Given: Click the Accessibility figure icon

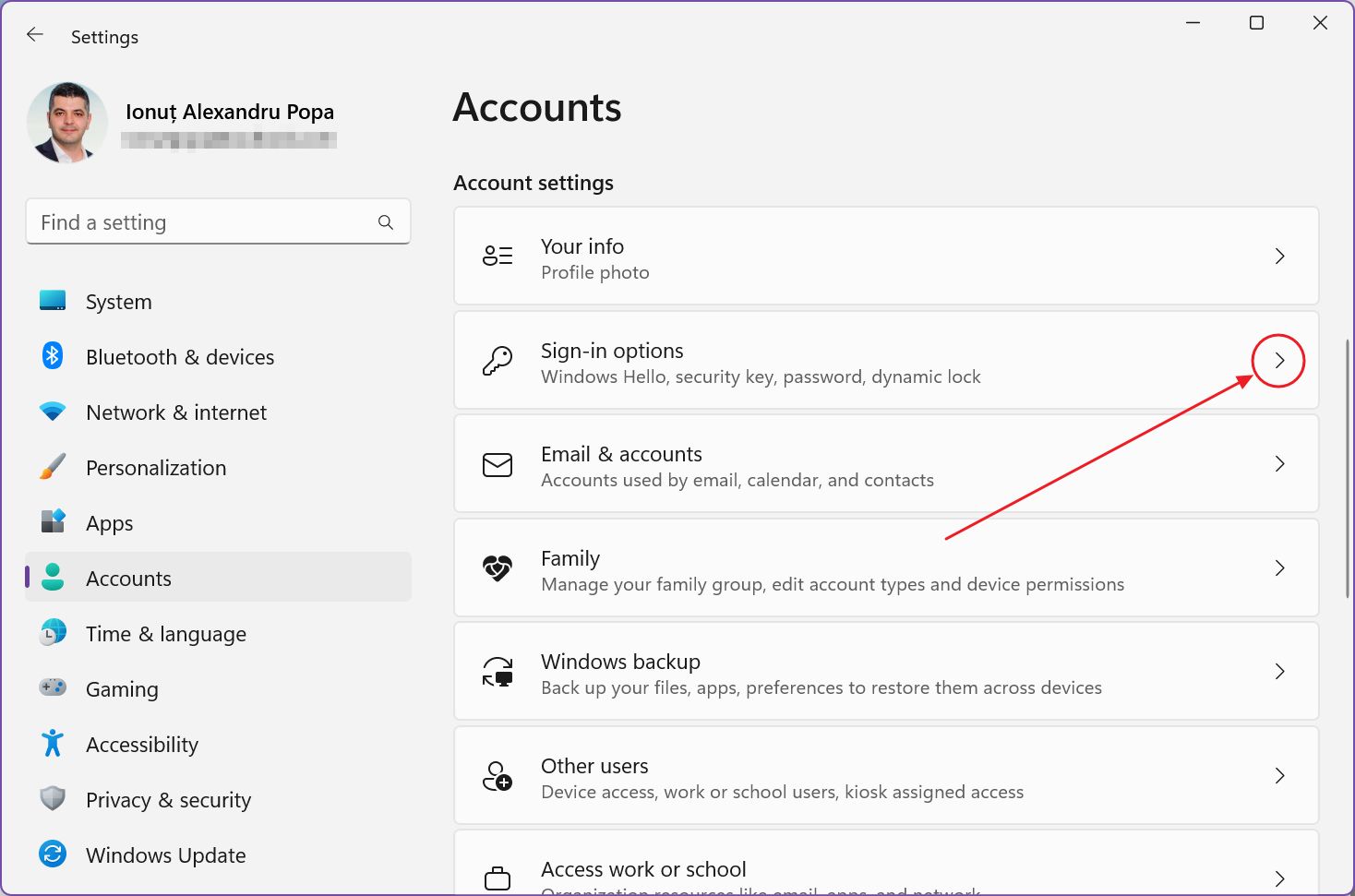Looking at the screenshot, I should pyautogui.click(x=53, y=743).
